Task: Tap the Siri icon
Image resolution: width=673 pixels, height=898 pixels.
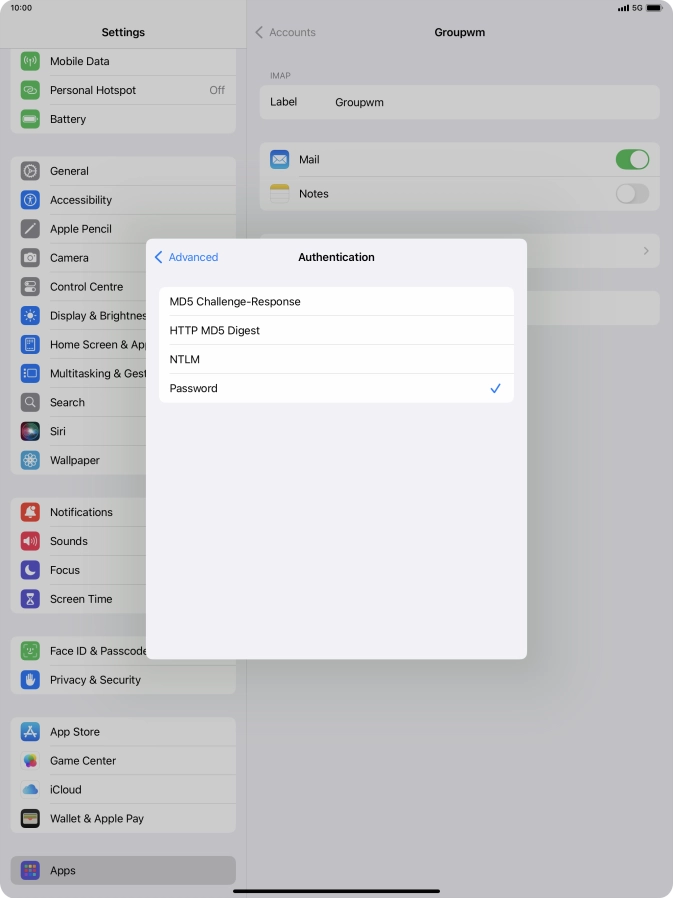Action: (x=30, y=431)
